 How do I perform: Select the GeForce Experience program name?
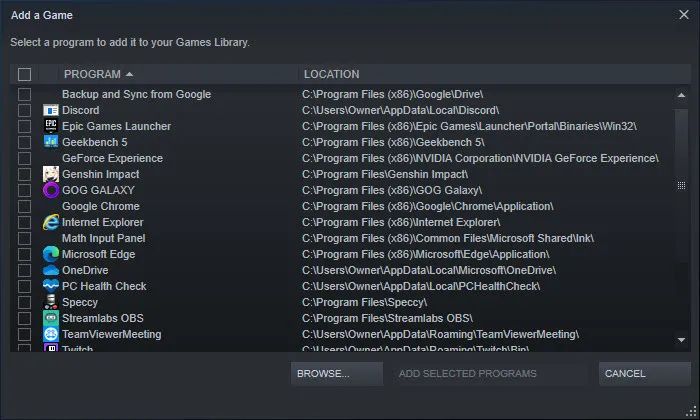click(x=112, y=158)
